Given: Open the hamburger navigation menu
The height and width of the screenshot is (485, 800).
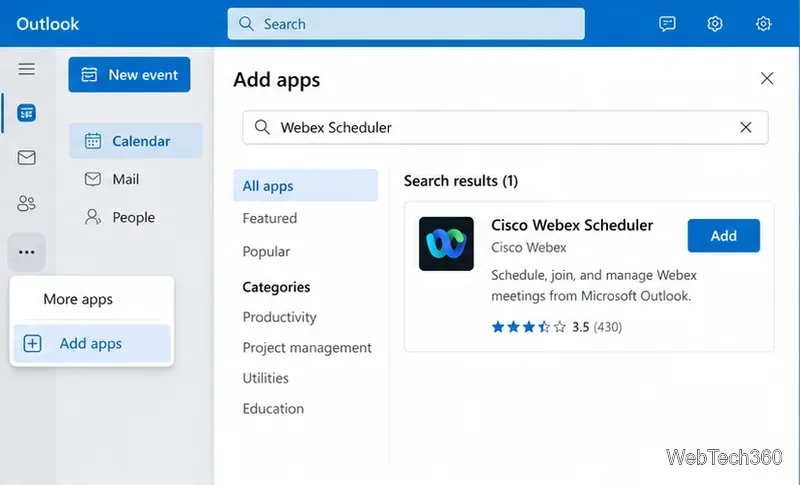Looking at the screenshot, I should [x=27, y=69].
